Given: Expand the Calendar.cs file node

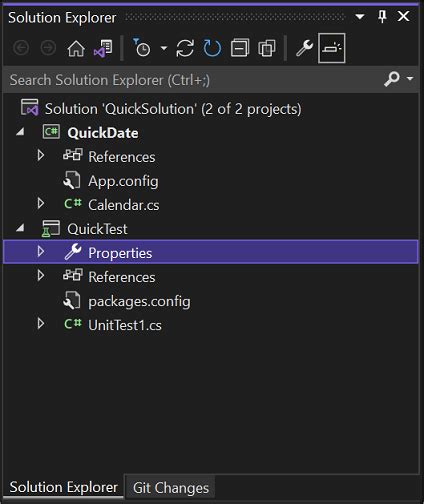Looking at the screenshot, I should (x=41, y=203).
